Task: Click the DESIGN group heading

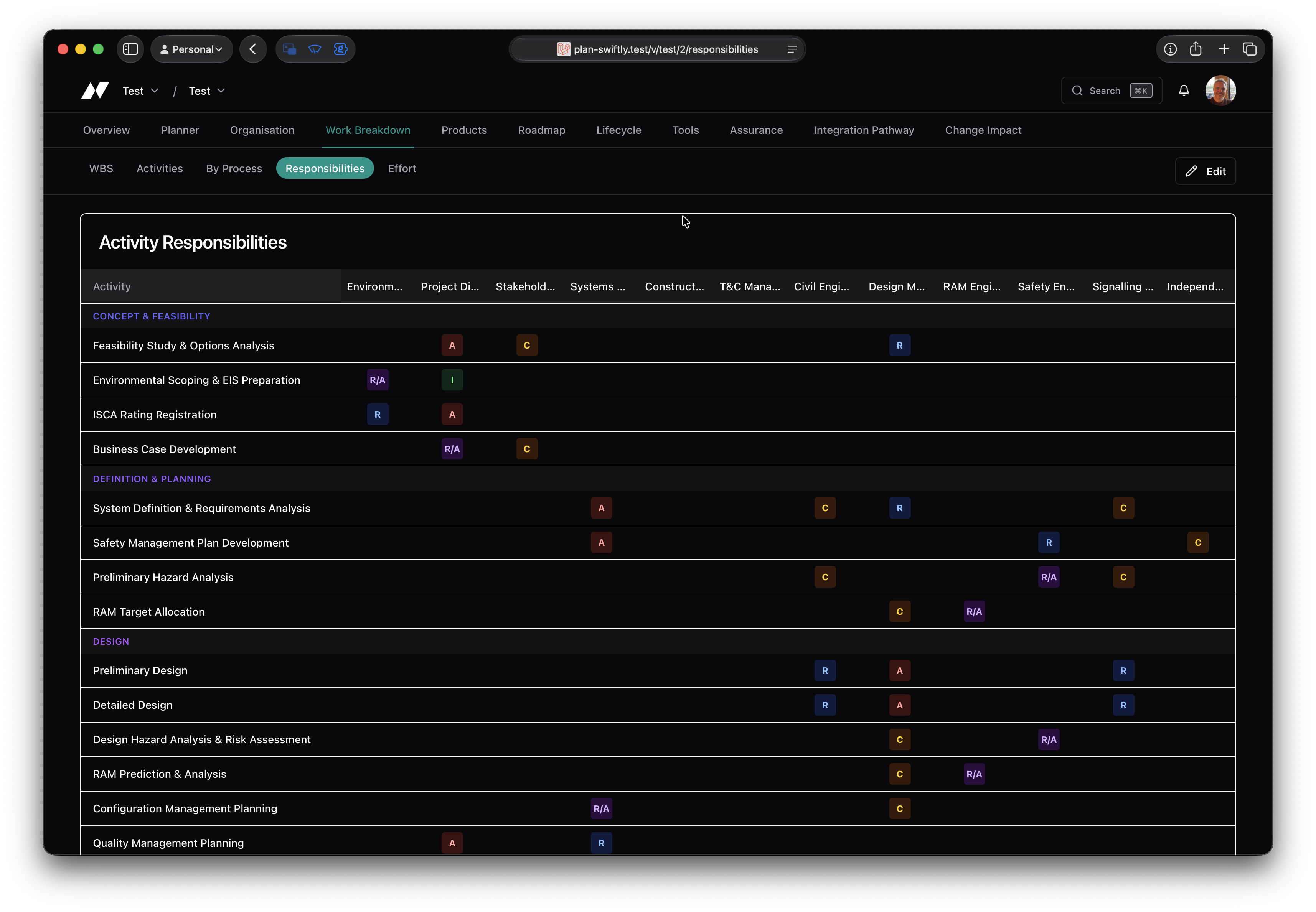Action: click(111, 641)
